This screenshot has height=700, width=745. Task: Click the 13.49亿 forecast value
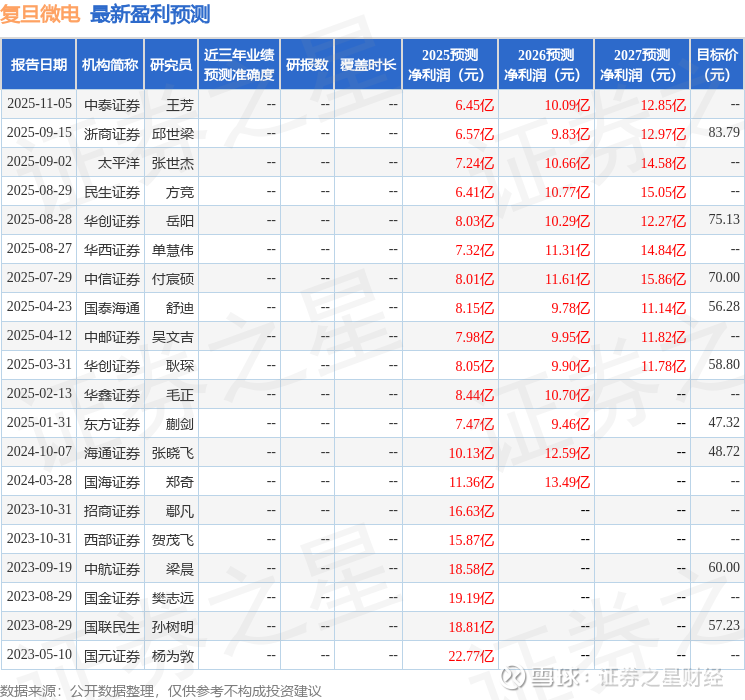567,482
